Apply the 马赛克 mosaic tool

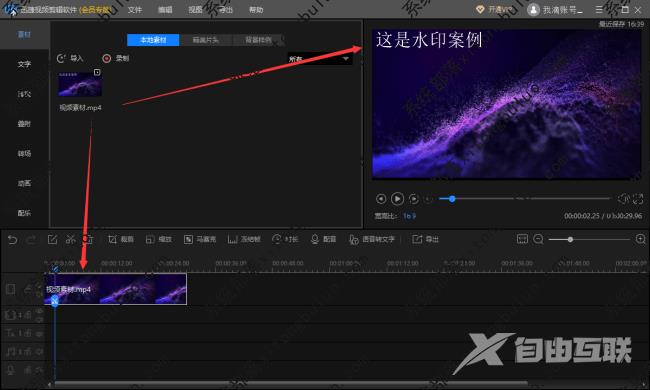click(x=200, y=239)
